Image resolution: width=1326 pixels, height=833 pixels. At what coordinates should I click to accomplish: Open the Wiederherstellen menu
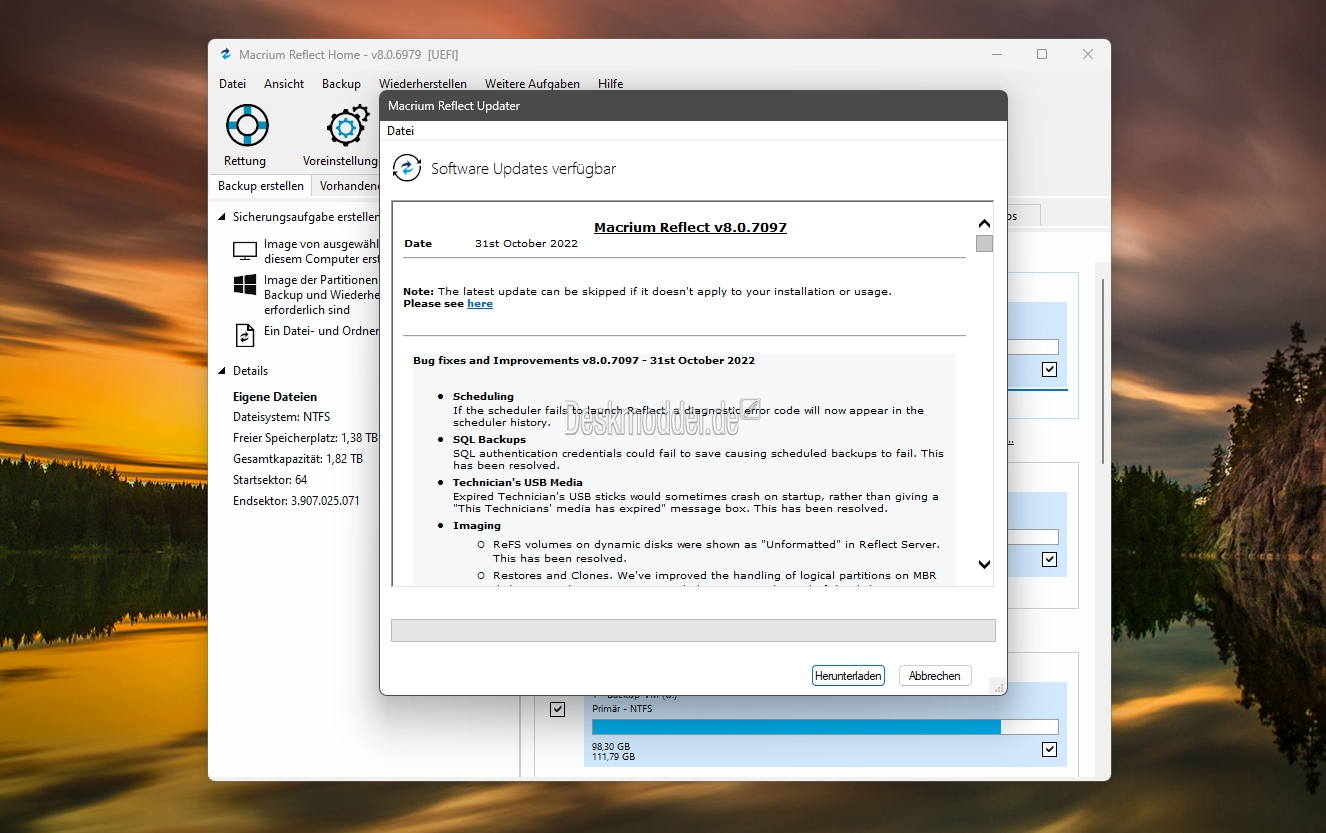(423, 84)
